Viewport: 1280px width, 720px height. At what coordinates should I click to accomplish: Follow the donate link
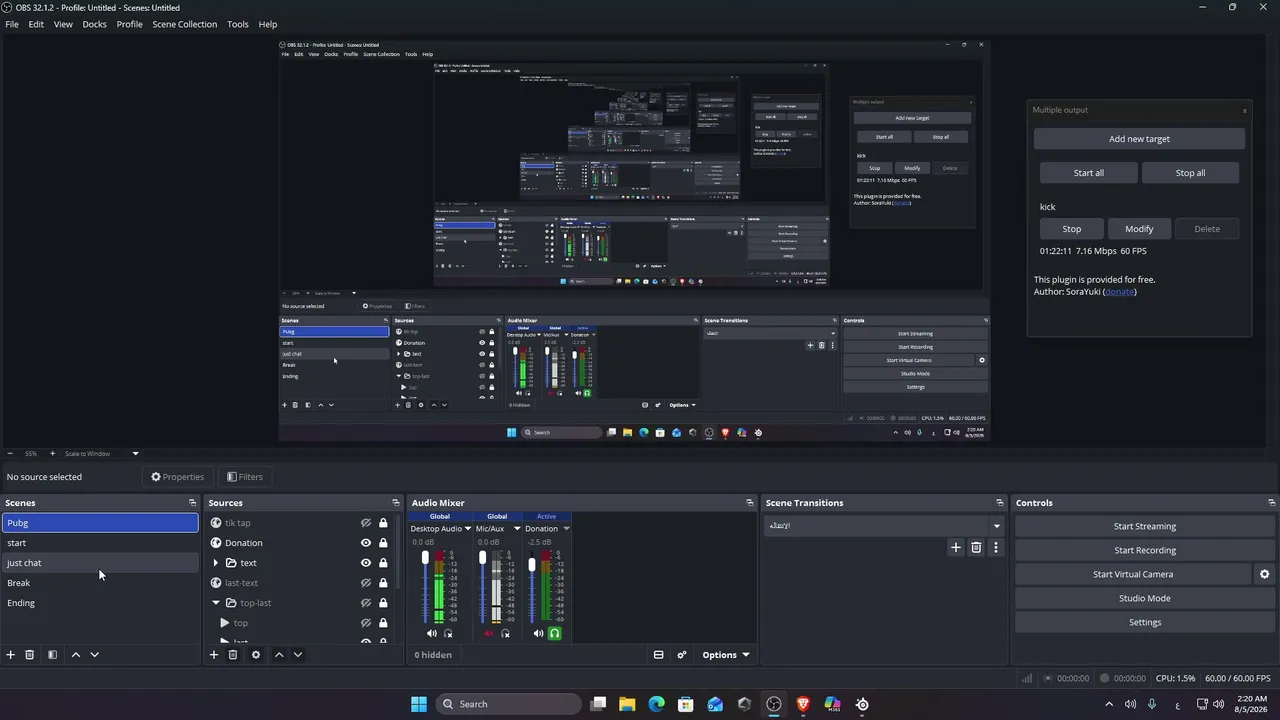pos(1120,292)
